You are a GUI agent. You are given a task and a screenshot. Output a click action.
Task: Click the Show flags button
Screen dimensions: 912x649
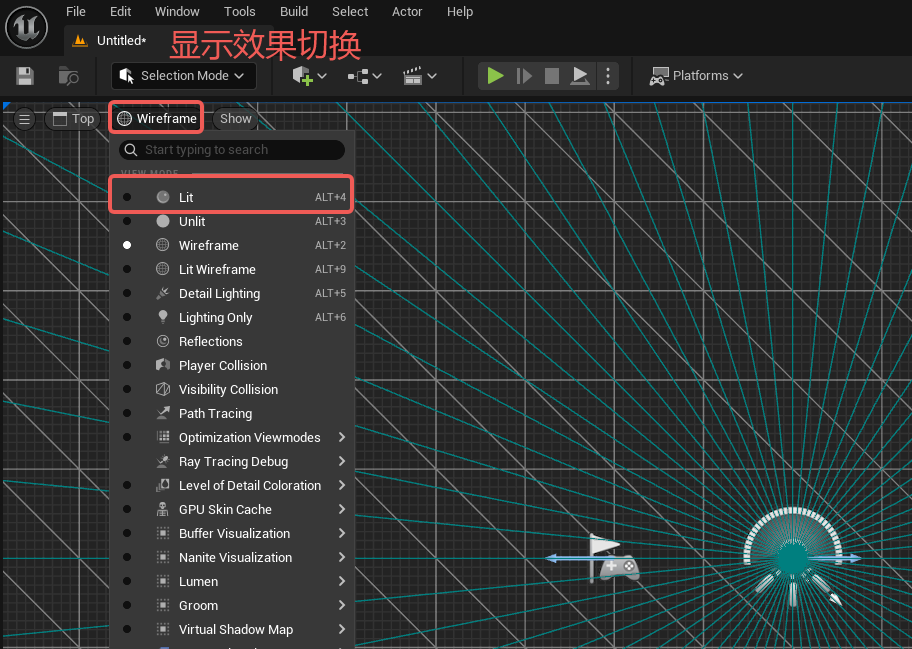click(236, 119)
